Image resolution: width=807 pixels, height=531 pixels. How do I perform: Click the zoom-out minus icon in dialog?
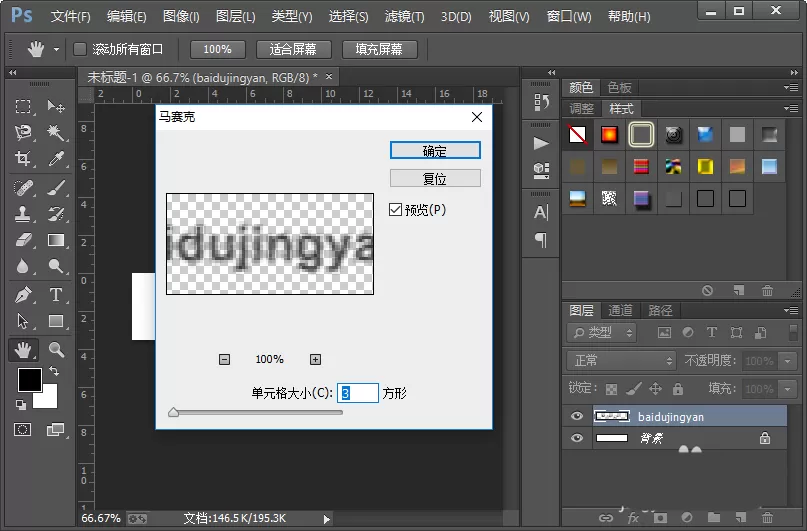(224, 359)
